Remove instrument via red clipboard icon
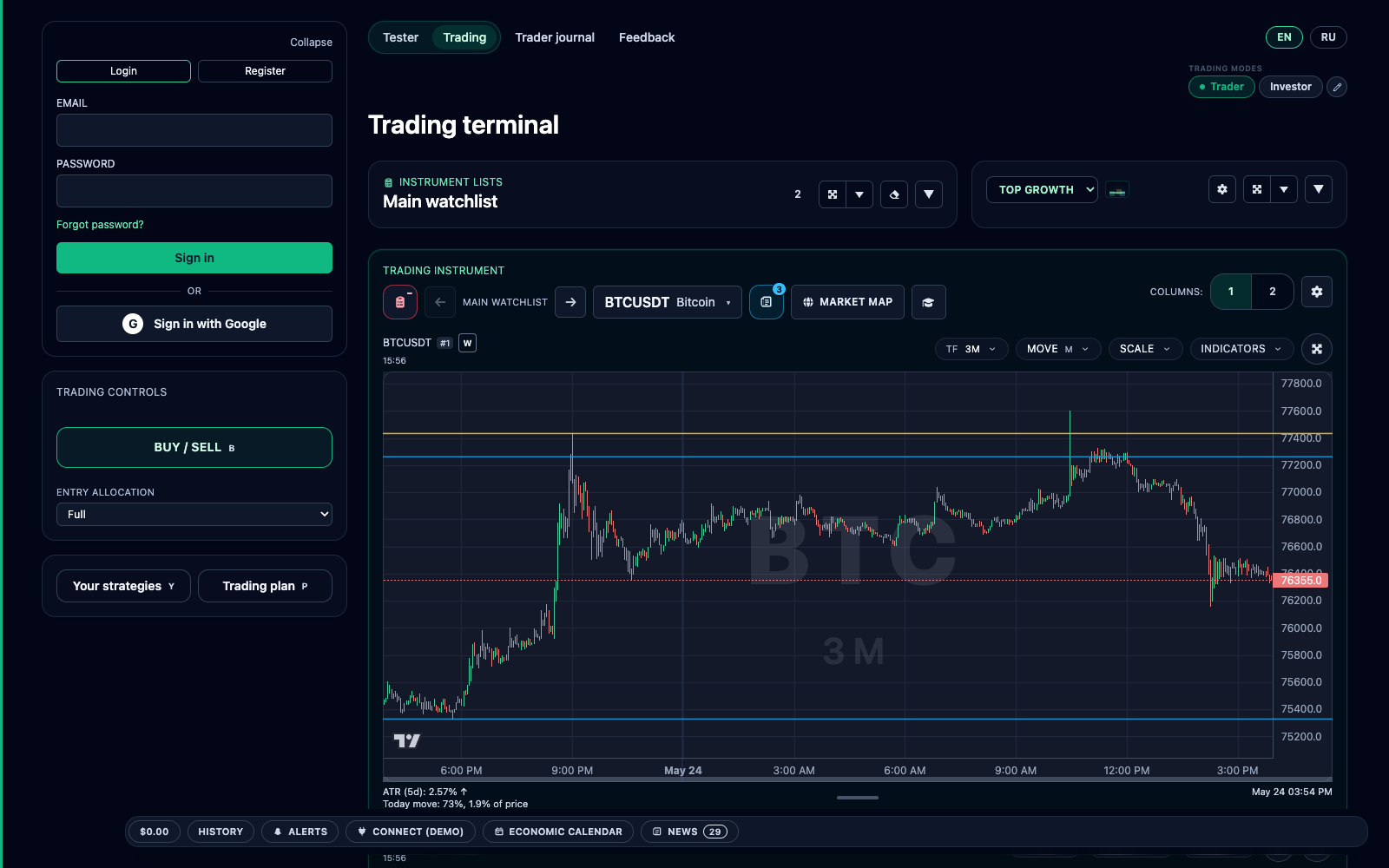Image resolution: width=1389 pixels, height=868 pixels. point(400,302)
